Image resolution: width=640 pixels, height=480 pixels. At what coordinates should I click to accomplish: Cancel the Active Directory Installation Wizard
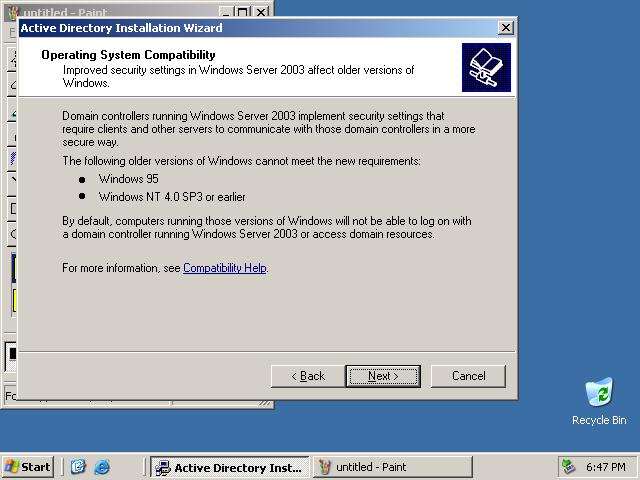(468, 376)
